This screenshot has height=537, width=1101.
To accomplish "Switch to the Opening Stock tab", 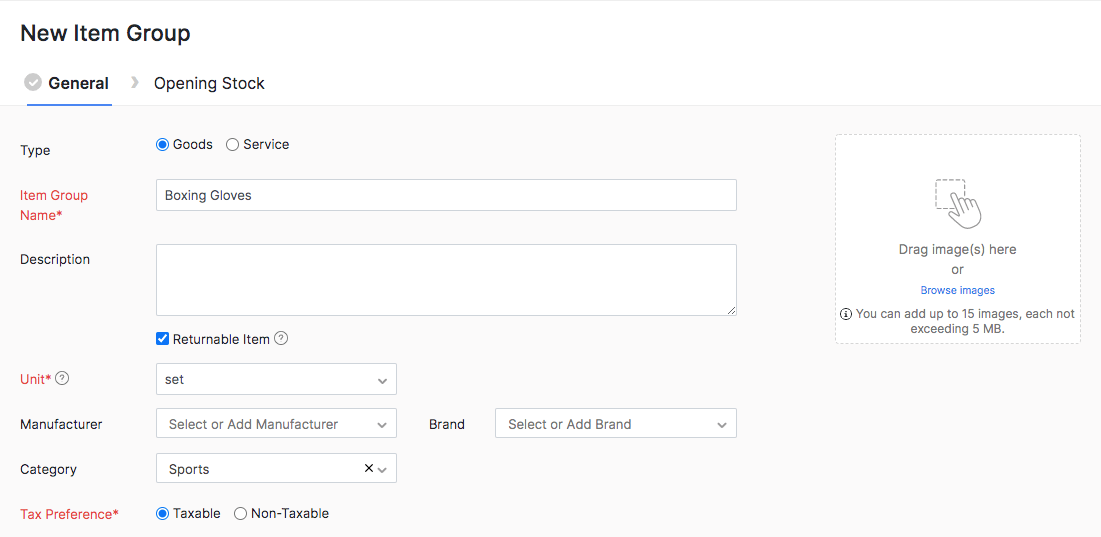I will [x=209, y=83].
